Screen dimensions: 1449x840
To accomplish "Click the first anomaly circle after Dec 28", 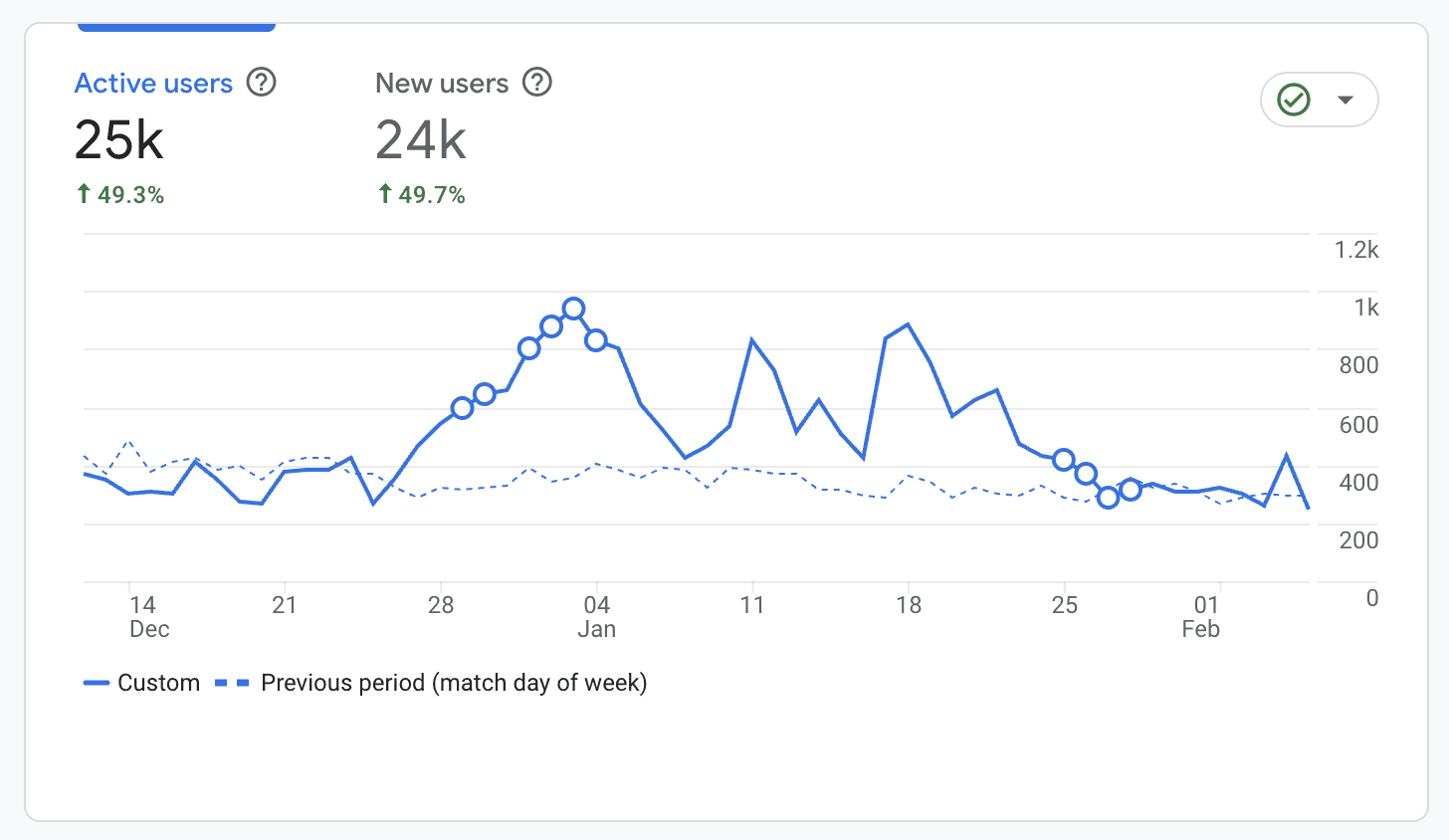I will 462,408.
